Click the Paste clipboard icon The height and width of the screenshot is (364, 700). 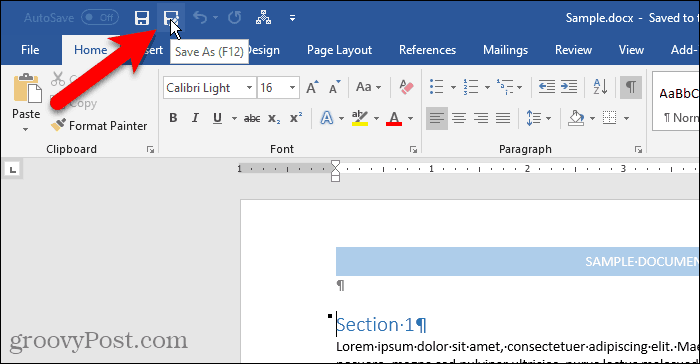[27, 89]
